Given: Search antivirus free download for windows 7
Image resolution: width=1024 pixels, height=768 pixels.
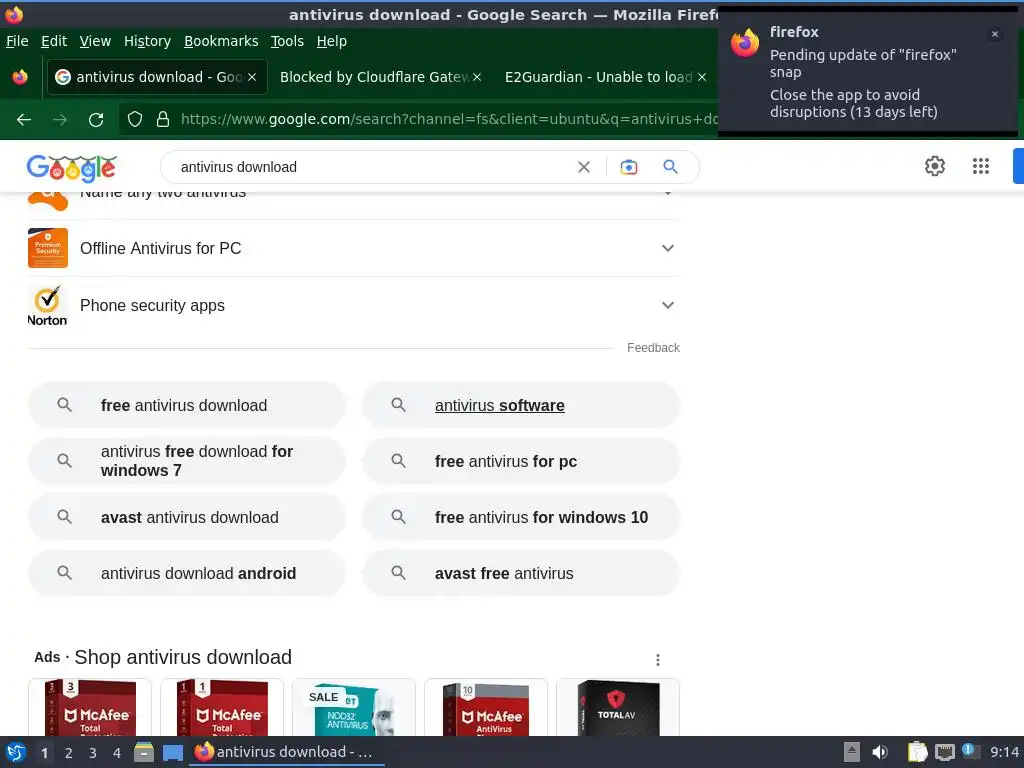Looking at the screenshot, I should pos(186,461).
